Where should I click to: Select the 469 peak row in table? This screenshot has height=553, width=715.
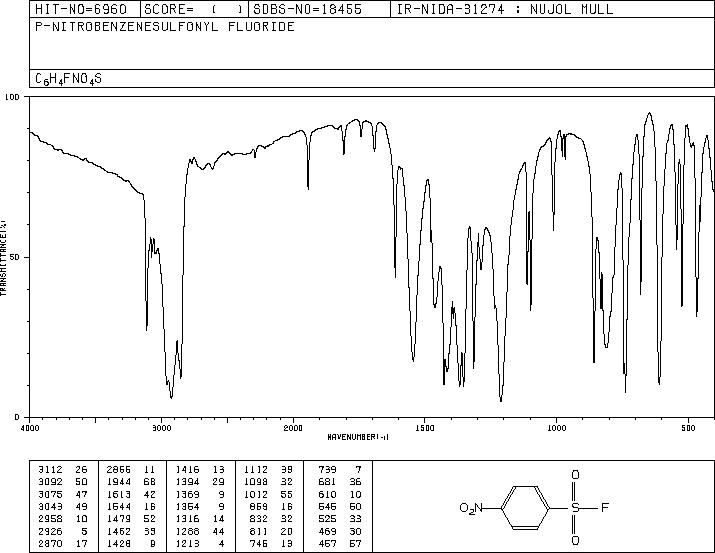pyautogui.click(x=340, y=531)
